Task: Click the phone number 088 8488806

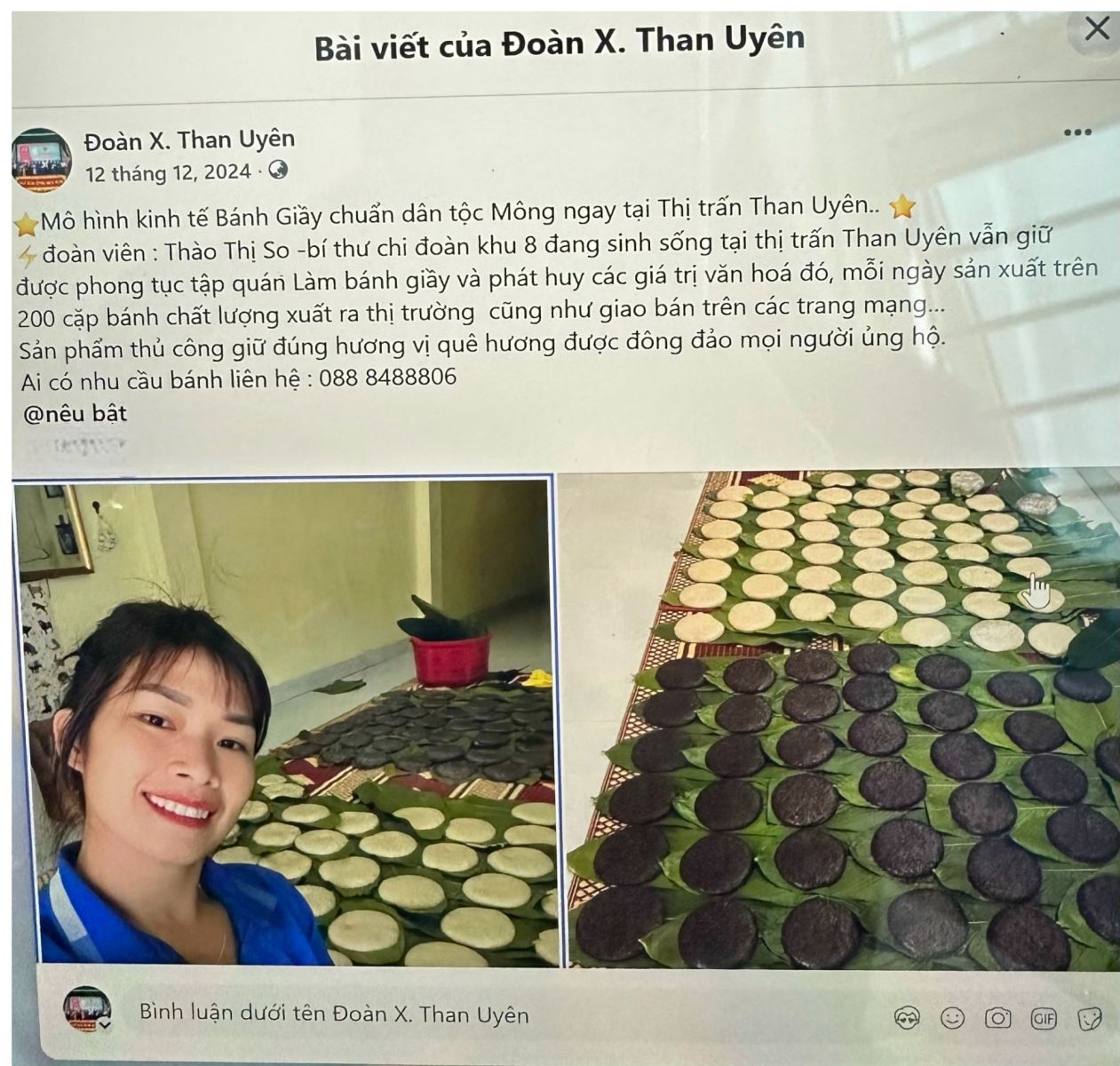Action: (387, 378)
